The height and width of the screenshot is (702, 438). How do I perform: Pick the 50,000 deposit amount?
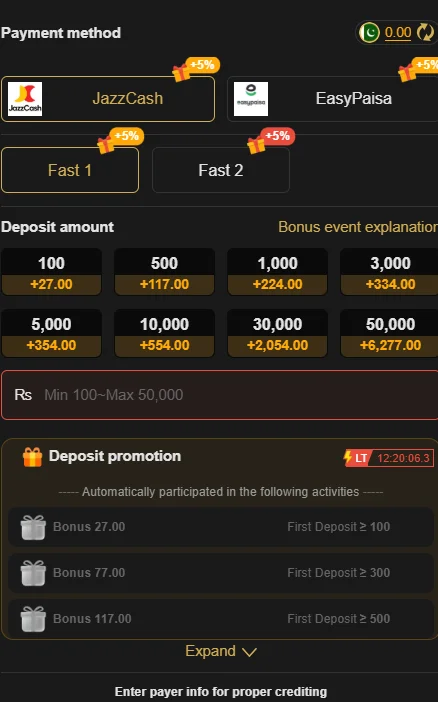[389, 334]
